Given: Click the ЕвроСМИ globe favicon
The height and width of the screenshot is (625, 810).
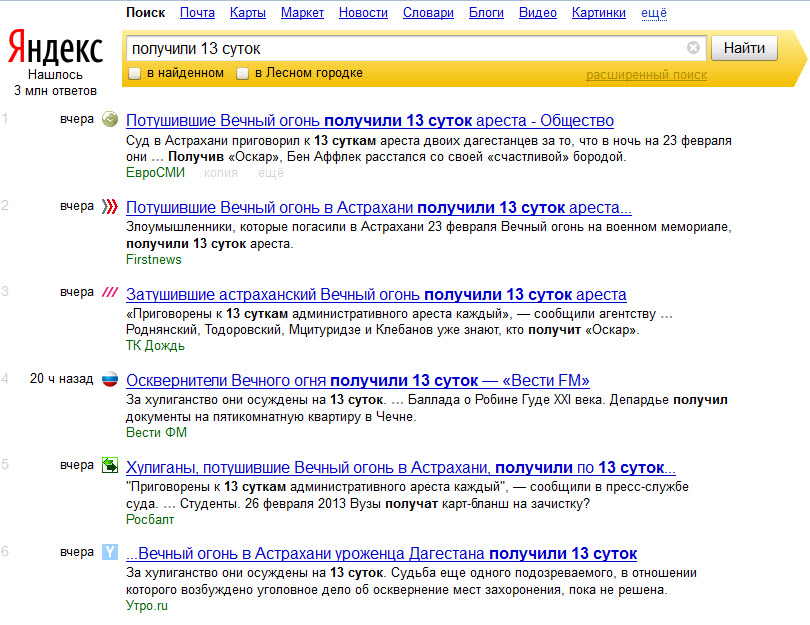Looking at the screenshot, I should (110, 119).
